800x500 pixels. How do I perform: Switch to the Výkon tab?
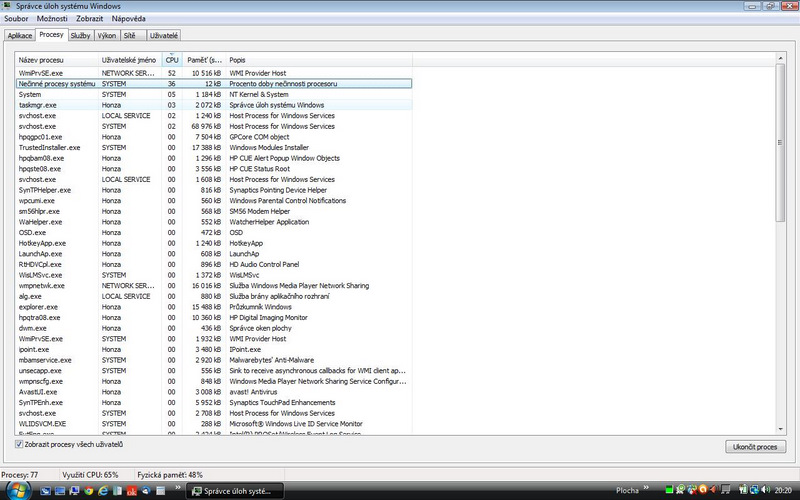pos(107,36)
